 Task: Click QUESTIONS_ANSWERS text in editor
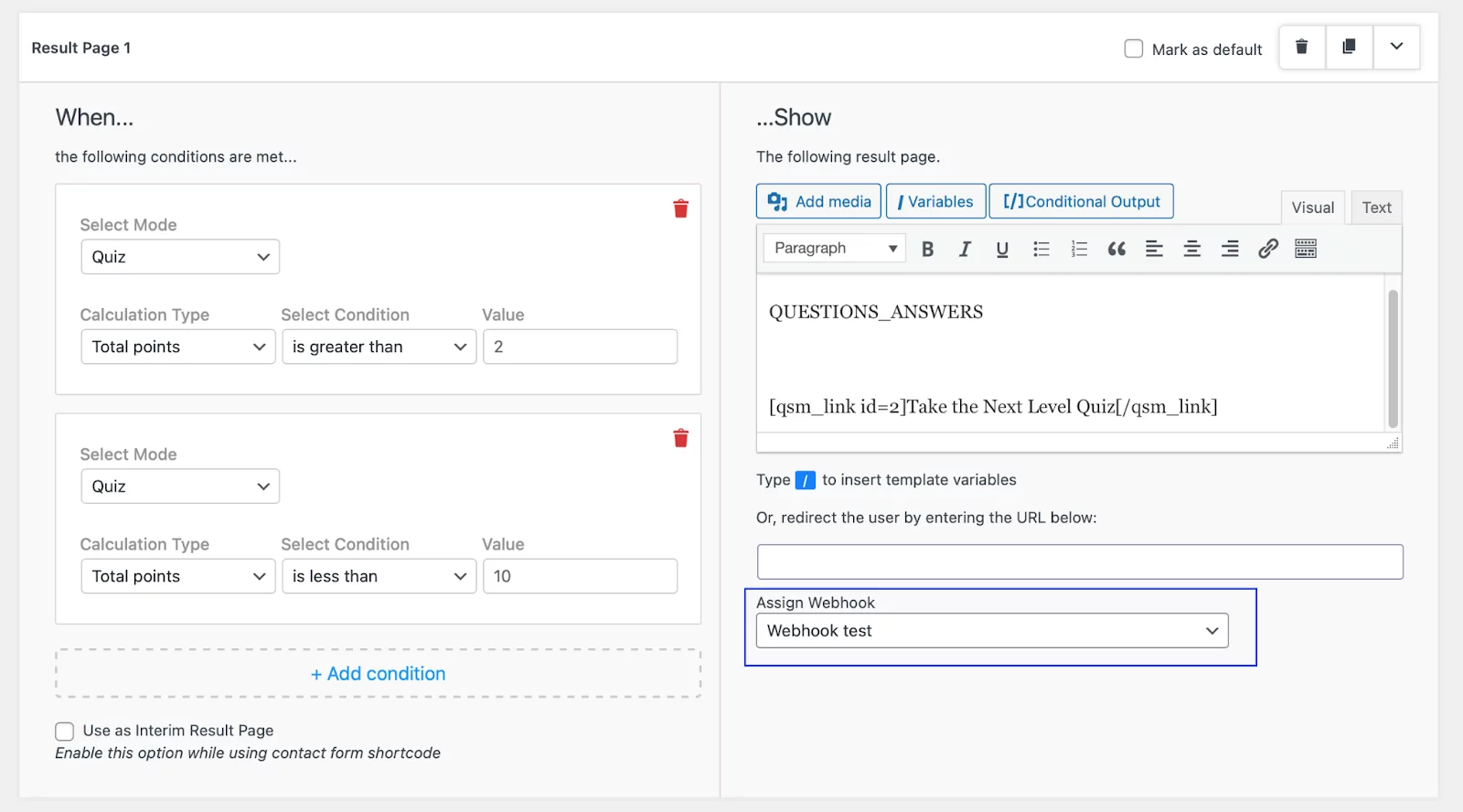[x=876, y=312]
